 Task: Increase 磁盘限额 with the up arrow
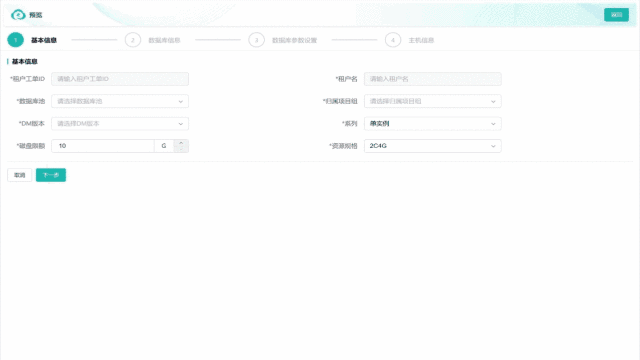(x=181, y=143)
